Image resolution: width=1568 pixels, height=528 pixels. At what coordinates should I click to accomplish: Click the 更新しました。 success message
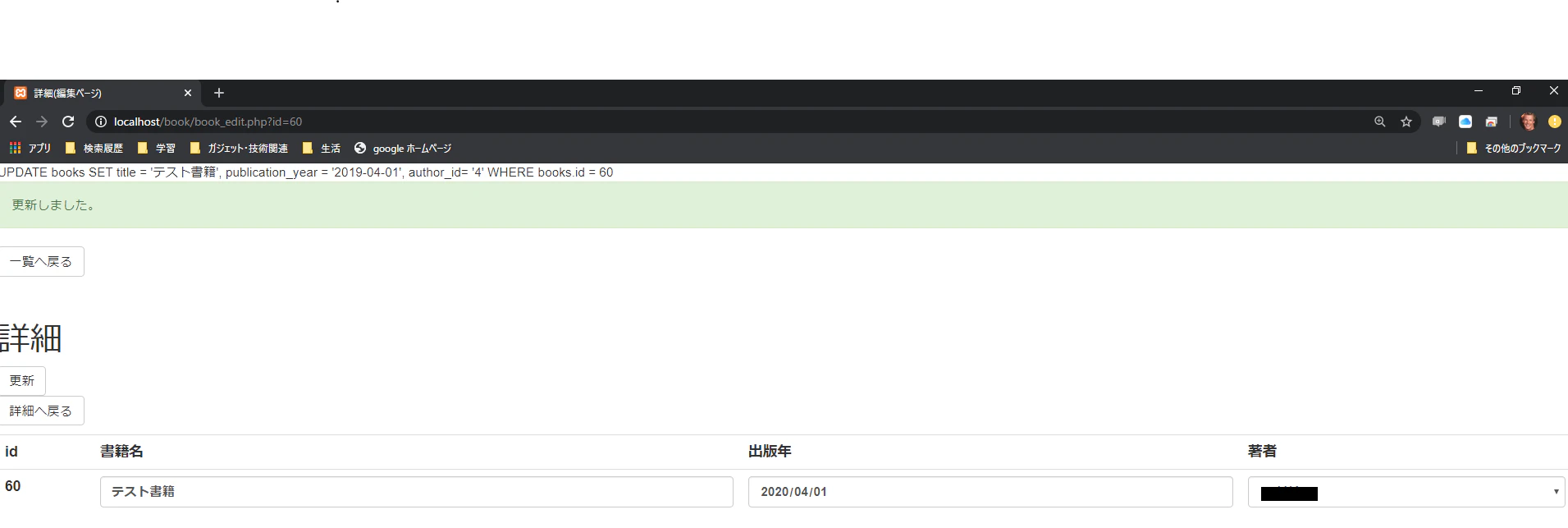click(x=53, y=205)
